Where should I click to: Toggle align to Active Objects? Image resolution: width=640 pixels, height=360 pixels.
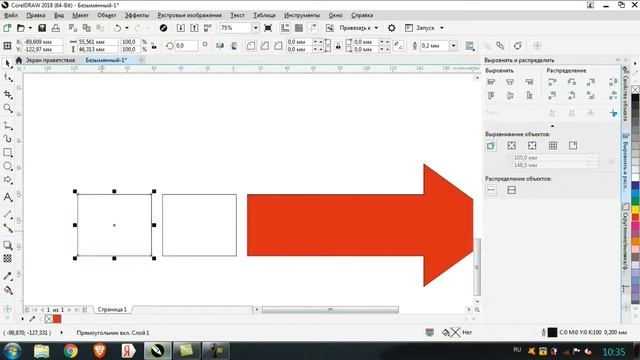[x=491, y=146]
